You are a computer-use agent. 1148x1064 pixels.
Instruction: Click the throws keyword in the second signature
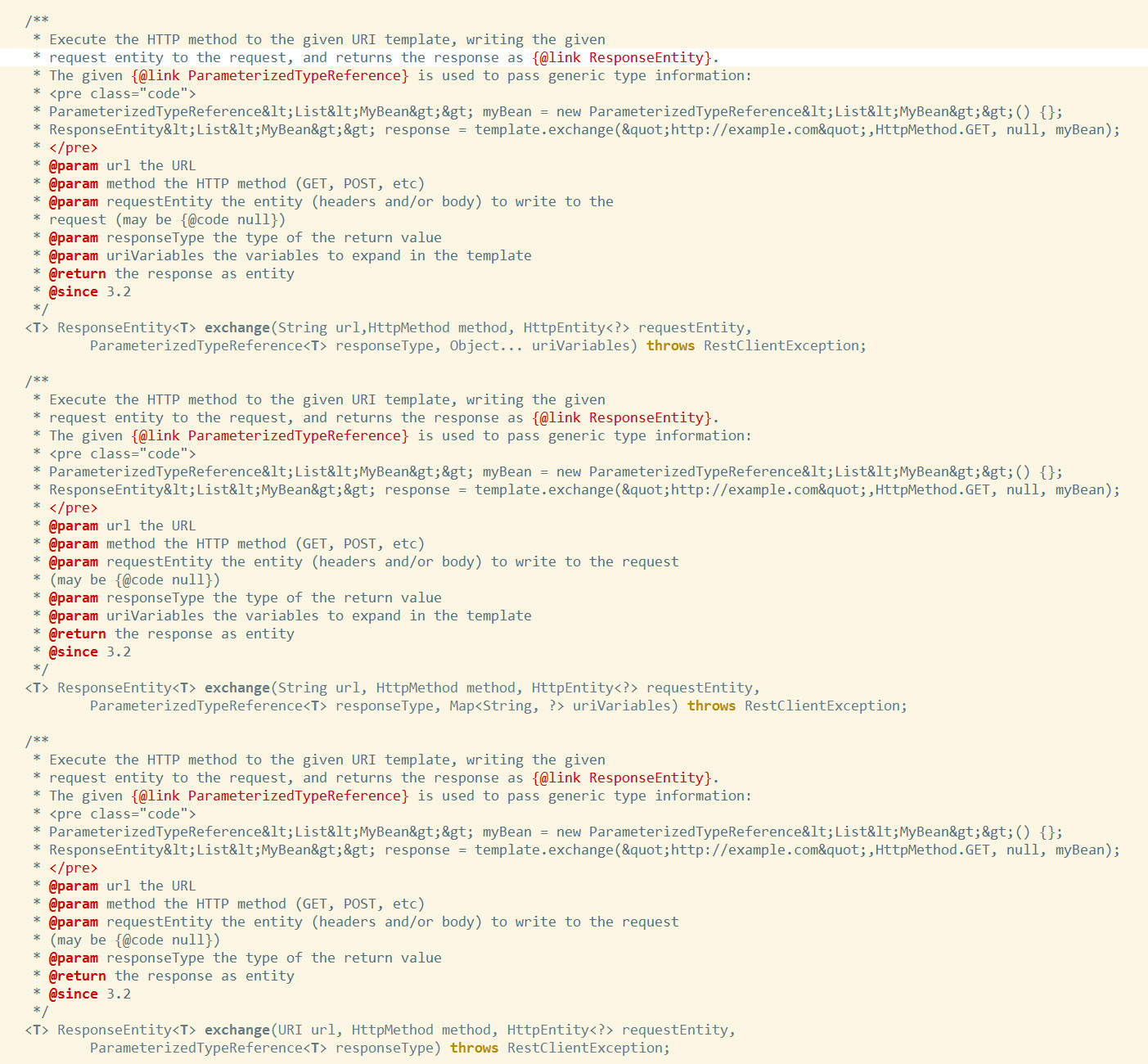tap(709, 706)
